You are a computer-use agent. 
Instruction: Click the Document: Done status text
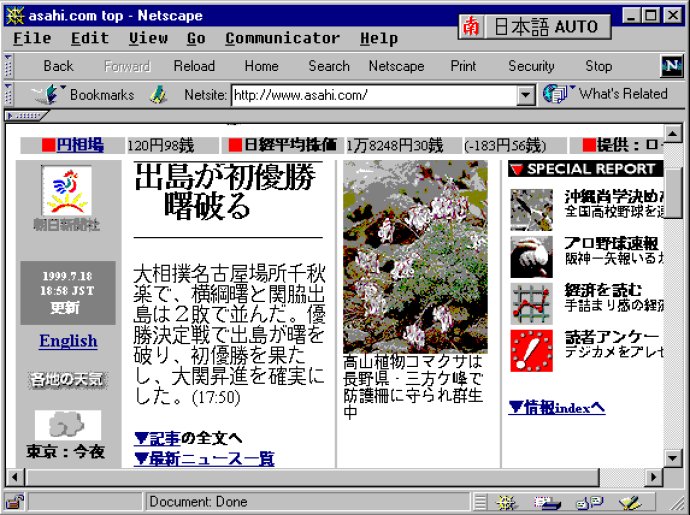(x=198, y=502)
